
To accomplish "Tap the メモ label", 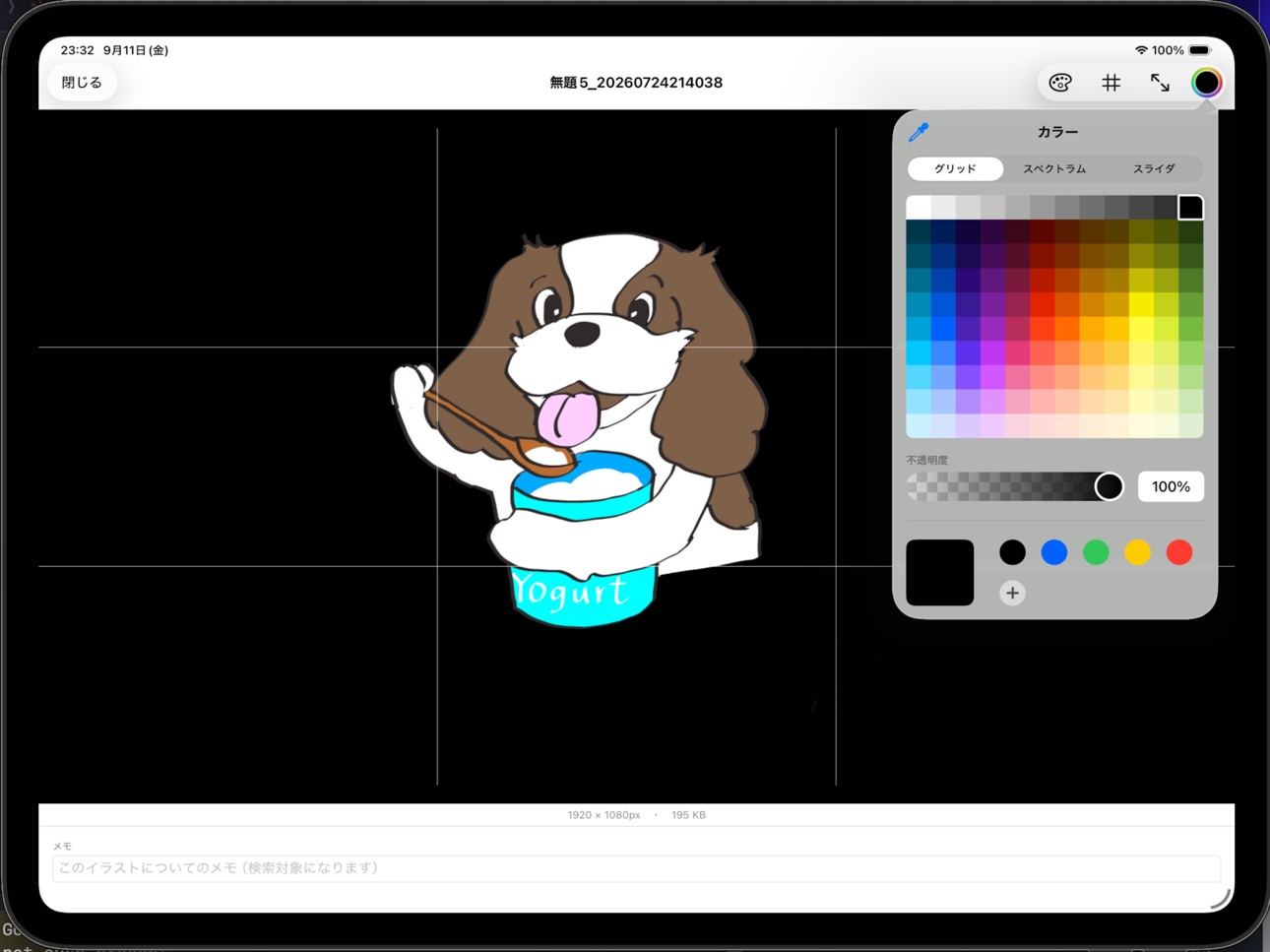I will pyautogui.click(x=62, y=846).
